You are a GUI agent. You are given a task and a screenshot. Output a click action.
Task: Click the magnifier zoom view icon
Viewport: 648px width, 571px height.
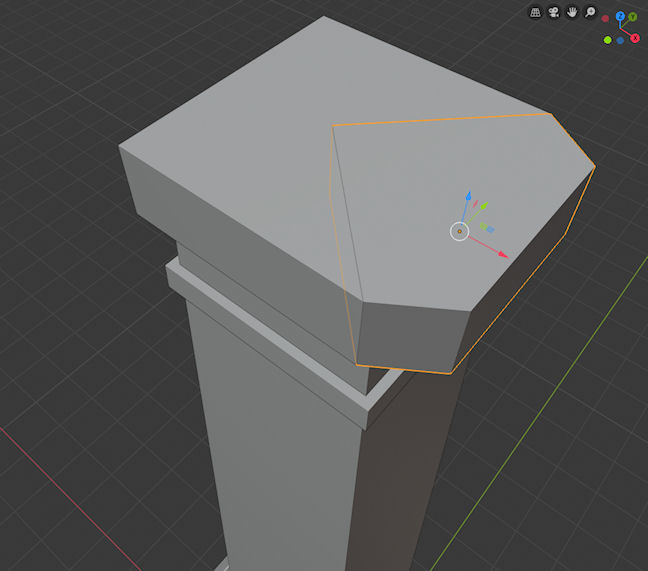pyautogui.click(x=590, y=12)
